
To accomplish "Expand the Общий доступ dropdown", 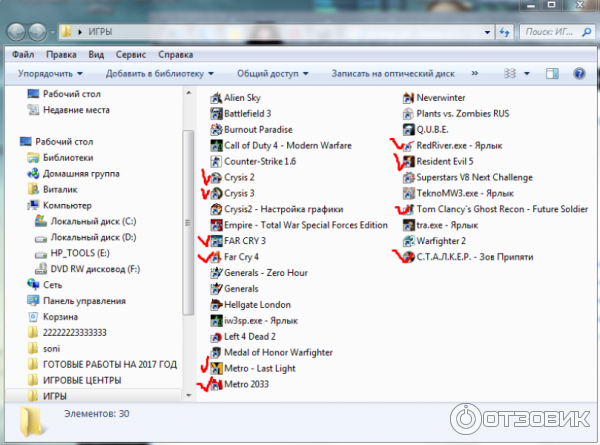I will click(272, 73).
